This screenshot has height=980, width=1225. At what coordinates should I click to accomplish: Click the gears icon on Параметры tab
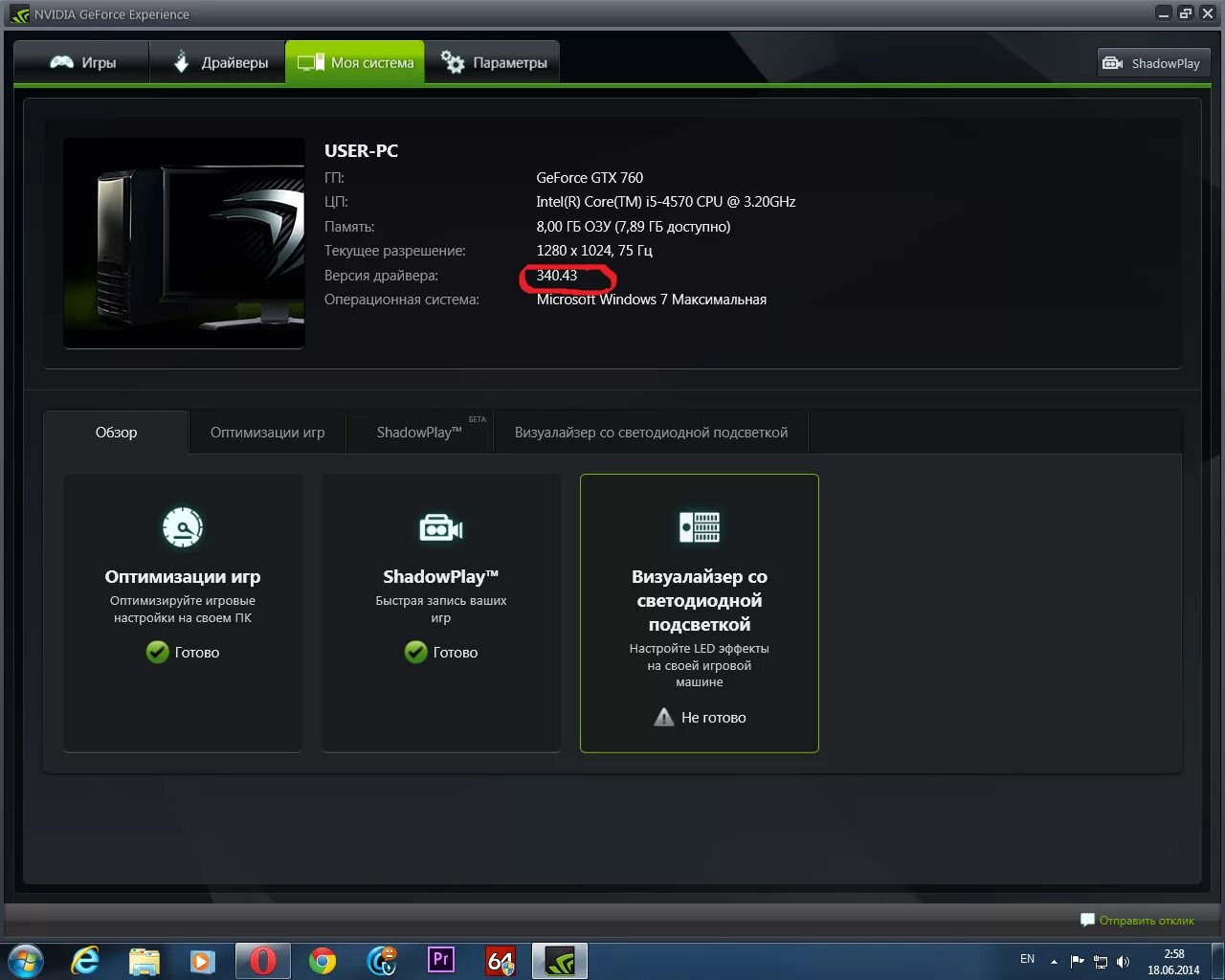(453, 62)
